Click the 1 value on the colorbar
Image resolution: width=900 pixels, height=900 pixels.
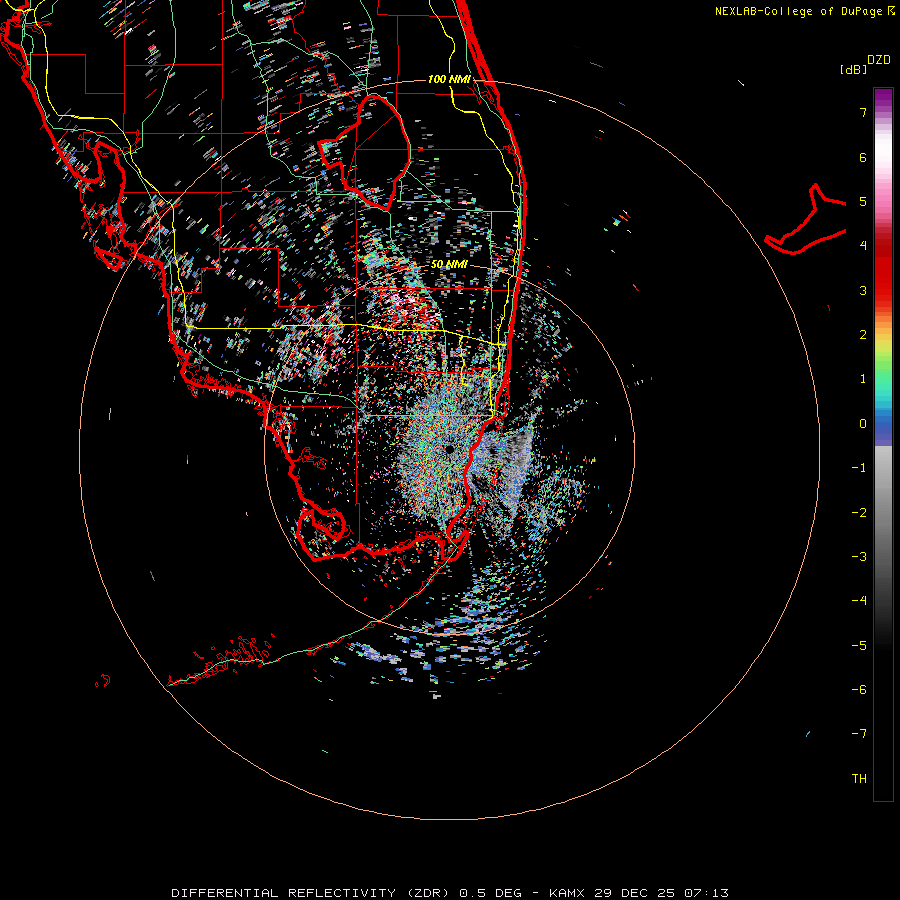click(x=863, y=379)
